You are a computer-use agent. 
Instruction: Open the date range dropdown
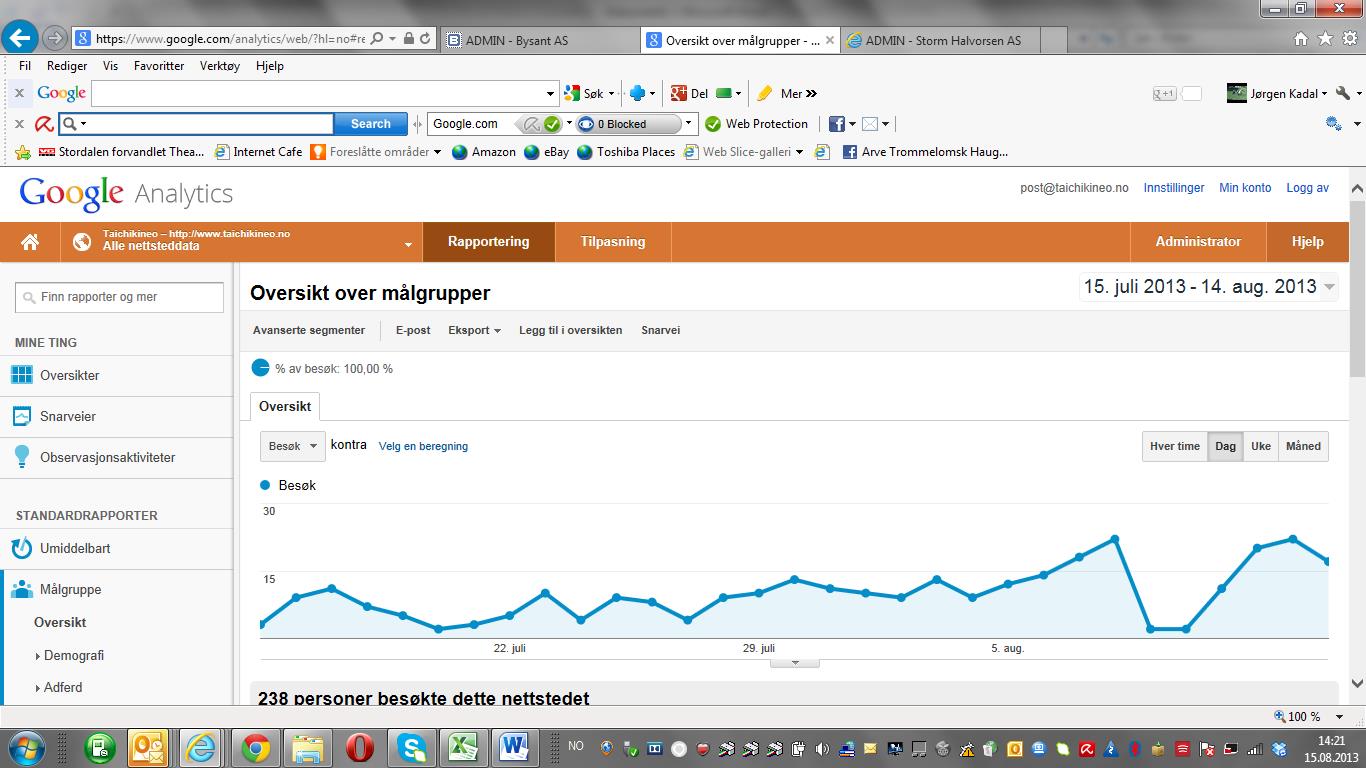click(1209, 287)
